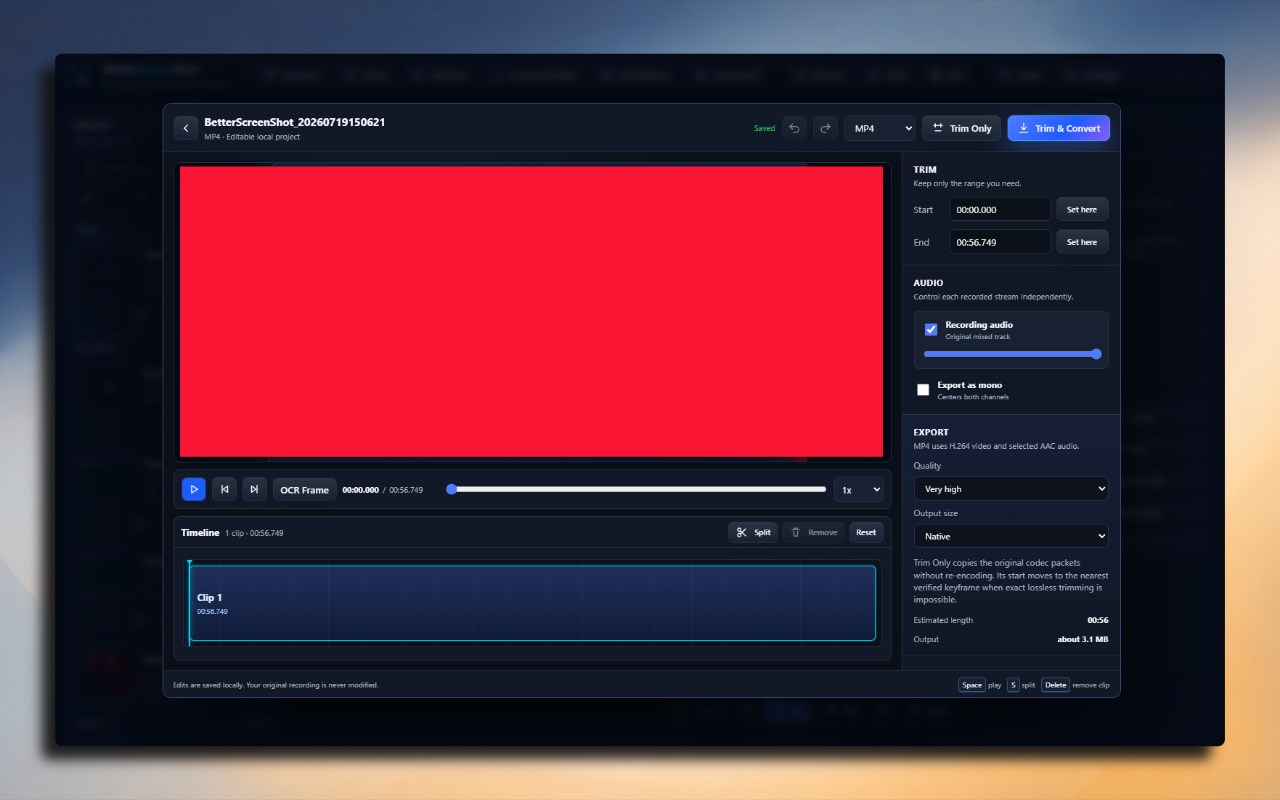
Task: Click the OCR Frame button
Action: click(x=304, y=489)
